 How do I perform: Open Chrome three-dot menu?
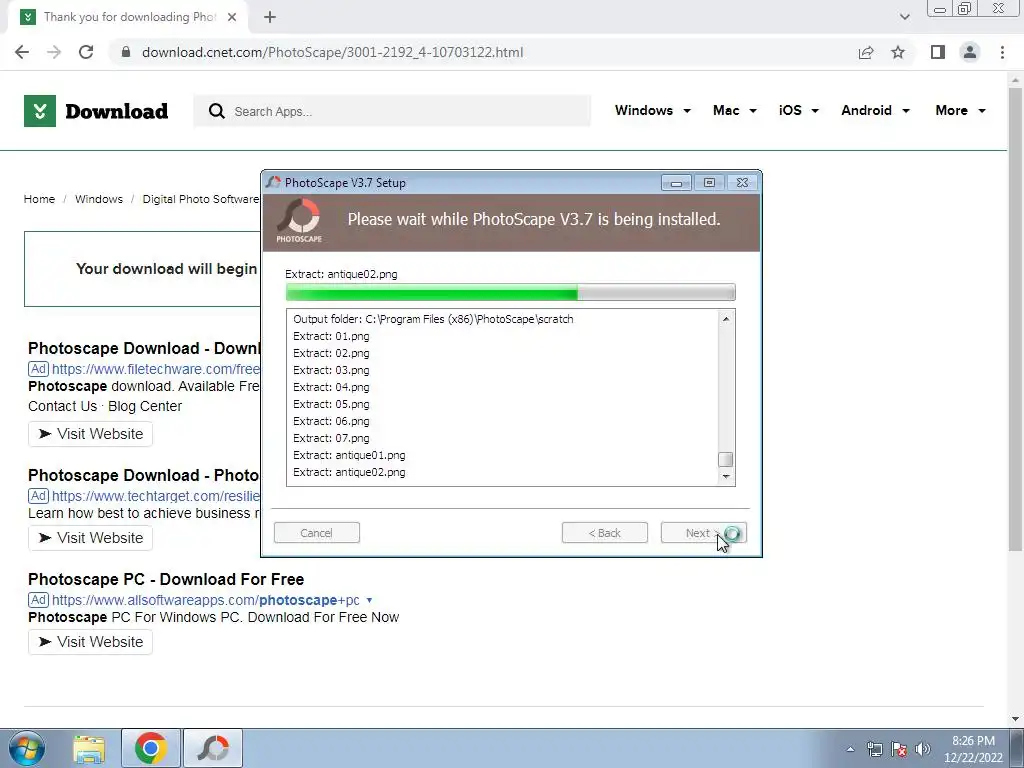pos(1002,52)
